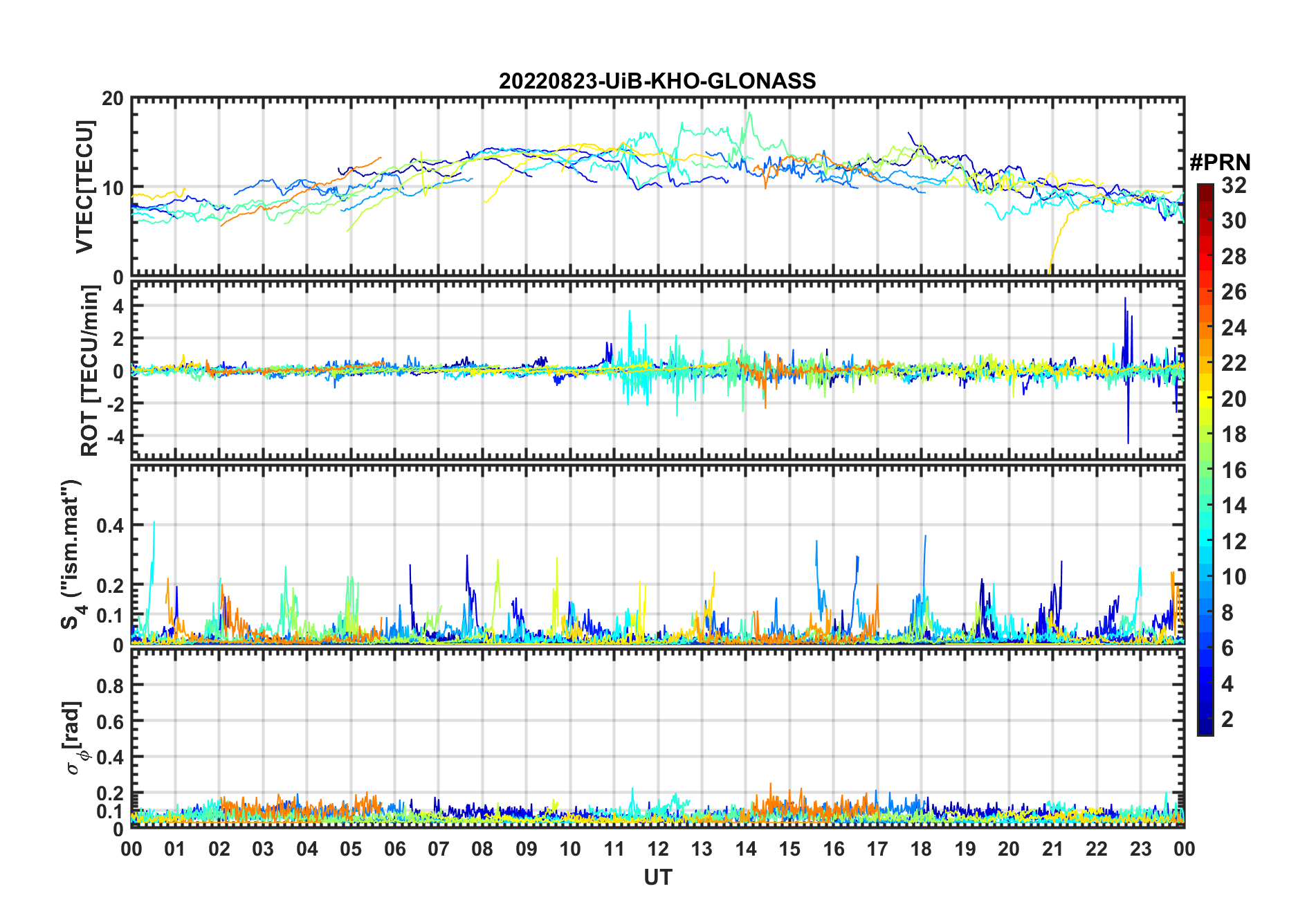Click inside the VTEC plot panel
This screenshot has height=920, width=1316.
(657, 187)
